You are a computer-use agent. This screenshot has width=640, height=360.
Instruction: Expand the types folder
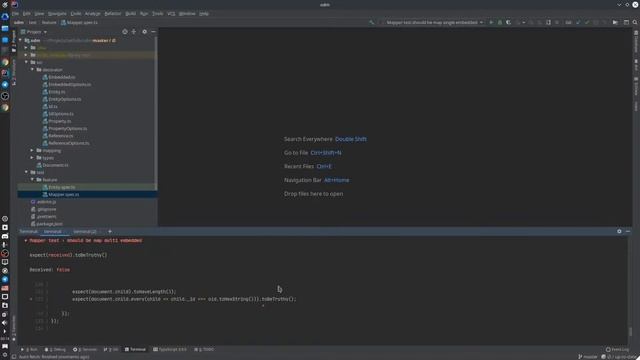tap(32, 158)
